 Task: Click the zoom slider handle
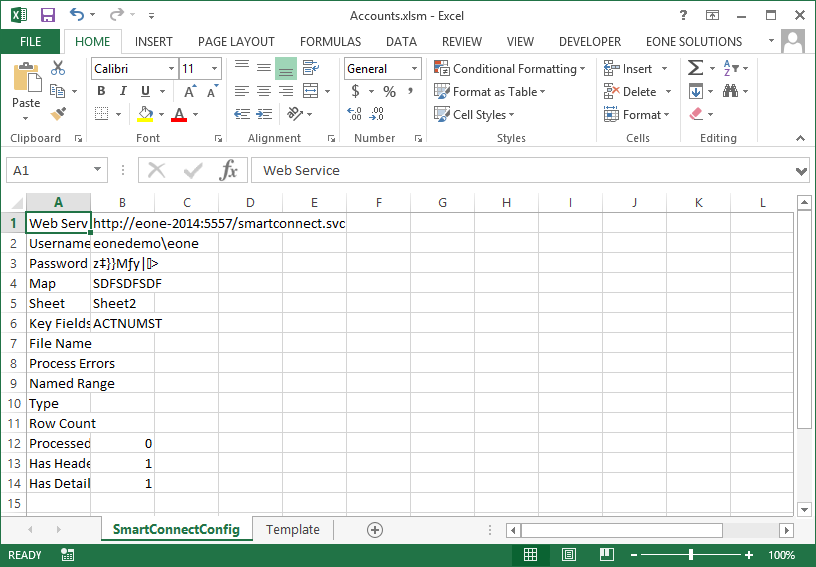pyautogui.click(x=691, y=555)
